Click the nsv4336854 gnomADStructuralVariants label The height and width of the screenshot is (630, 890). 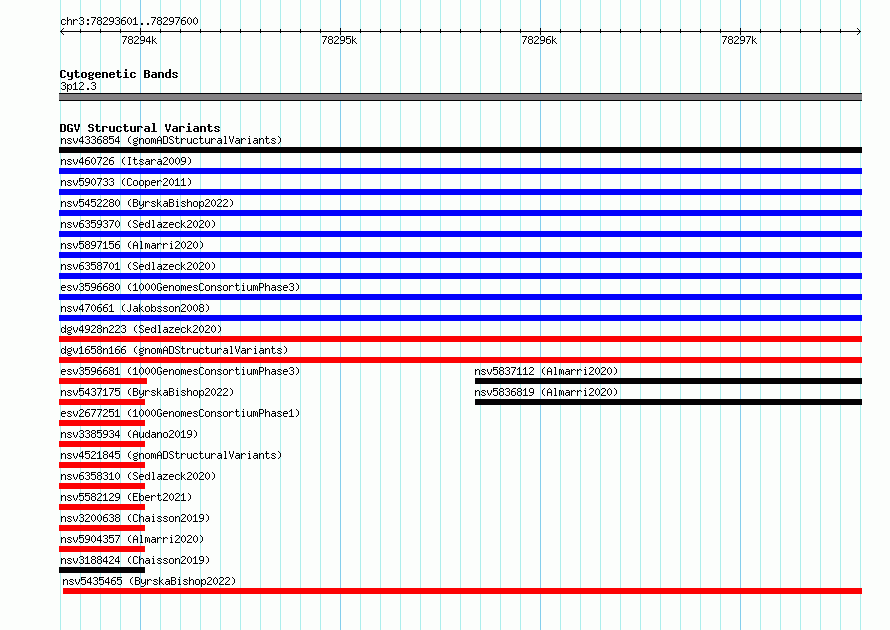click(171, 140)
